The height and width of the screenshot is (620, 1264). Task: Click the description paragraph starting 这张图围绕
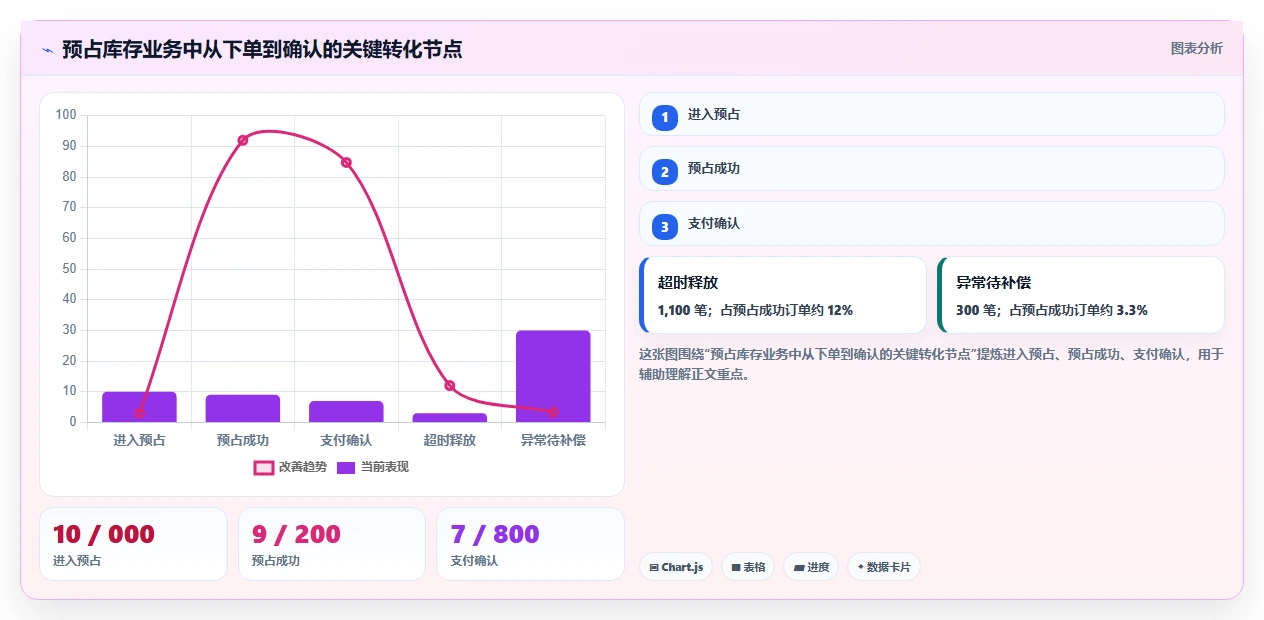(931, 364)
